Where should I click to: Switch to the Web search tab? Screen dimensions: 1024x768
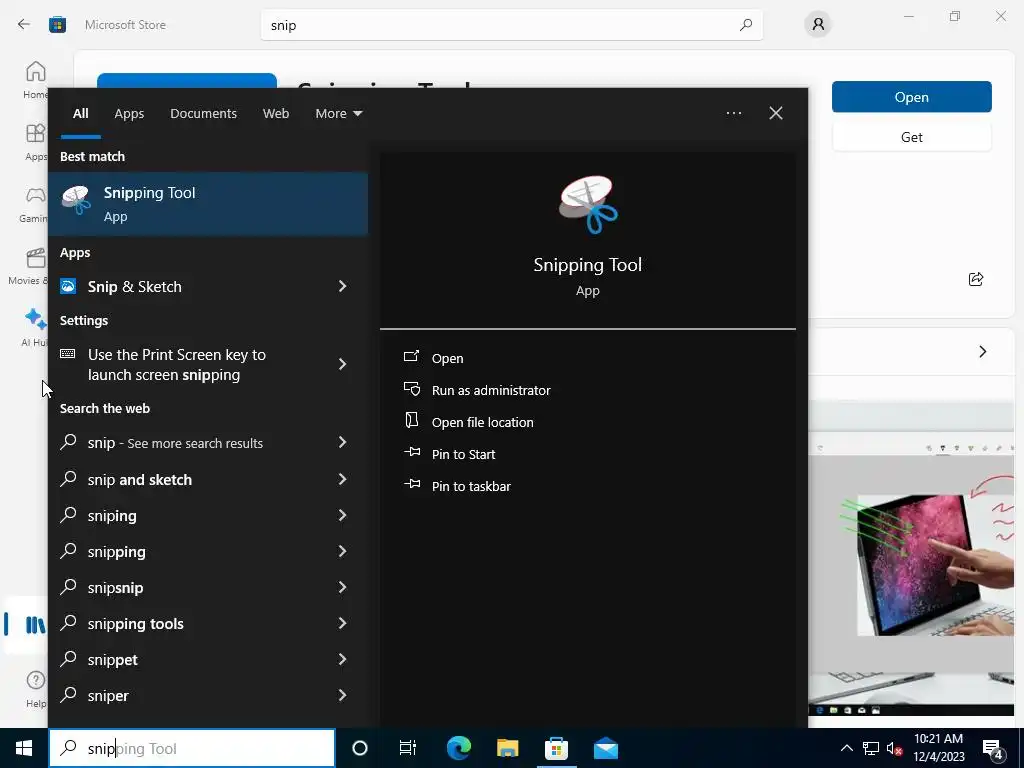point(276,113)
